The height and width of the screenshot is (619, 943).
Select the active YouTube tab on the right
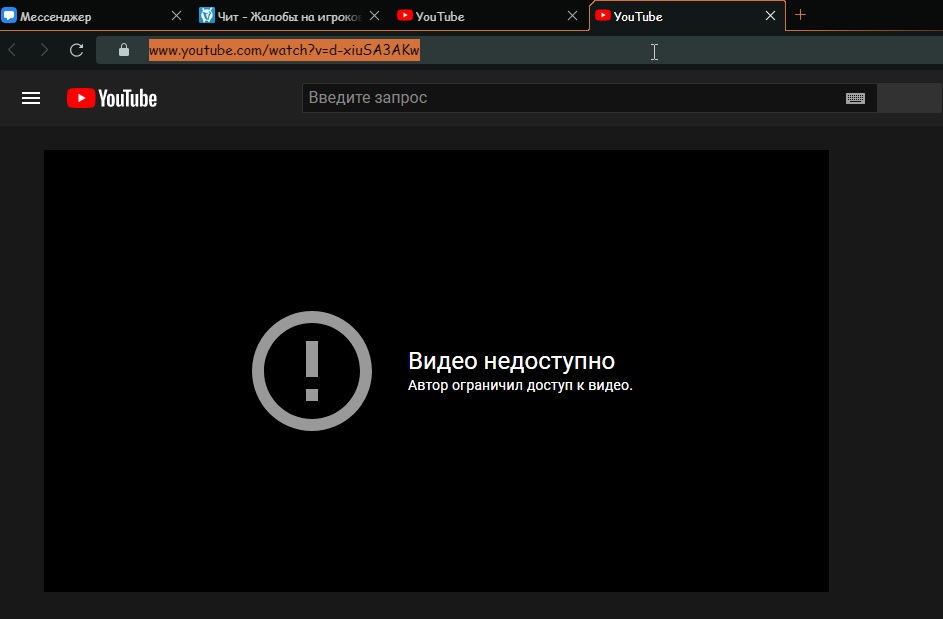670,16
